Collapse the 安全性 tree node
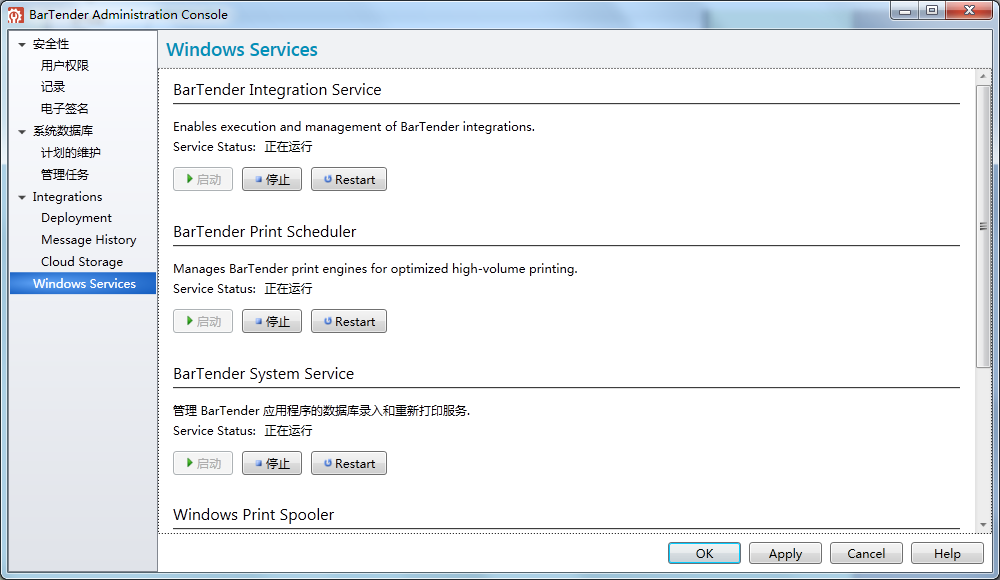The width and height of the screenshot is (1000, 580). [22, 45]
